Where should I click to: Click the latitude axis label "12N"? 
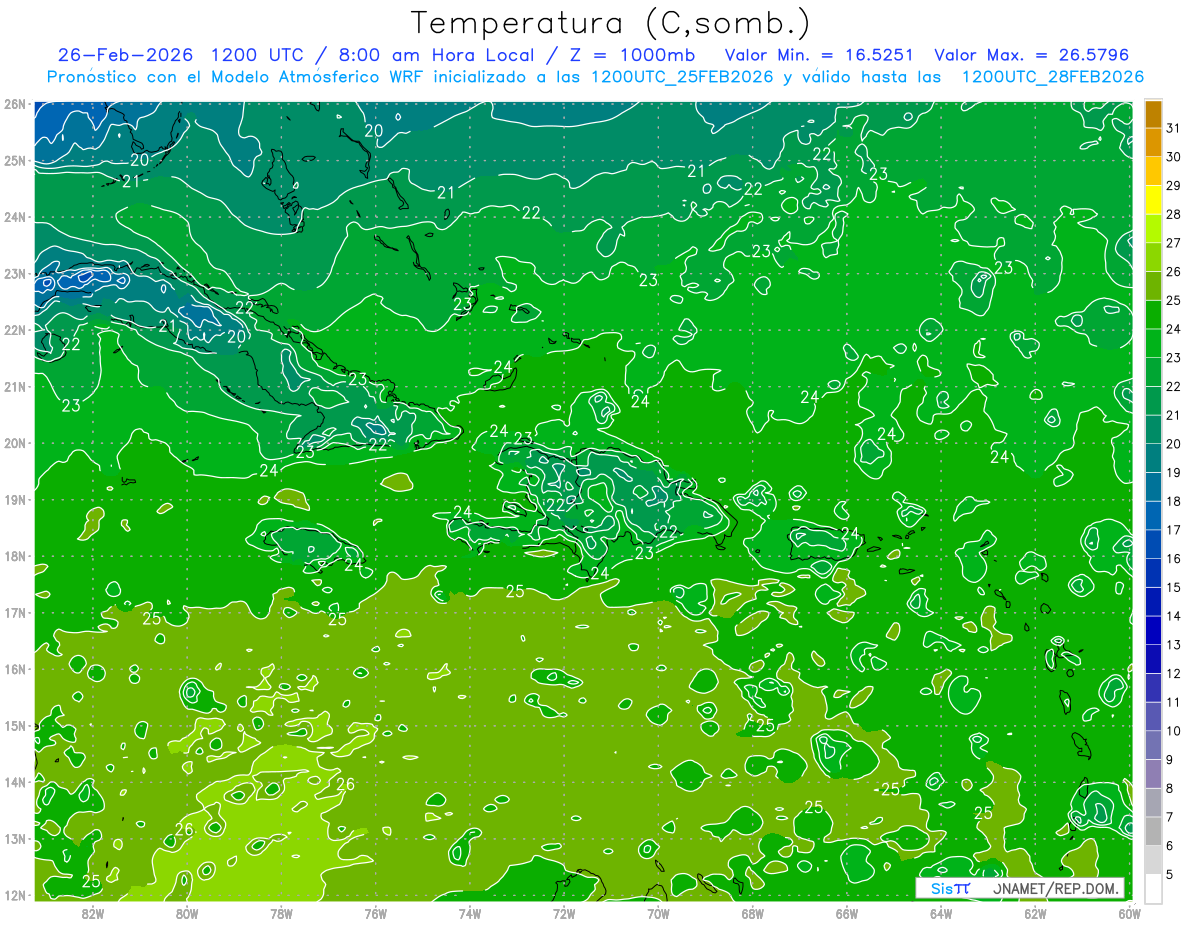(x=14, y=895)
